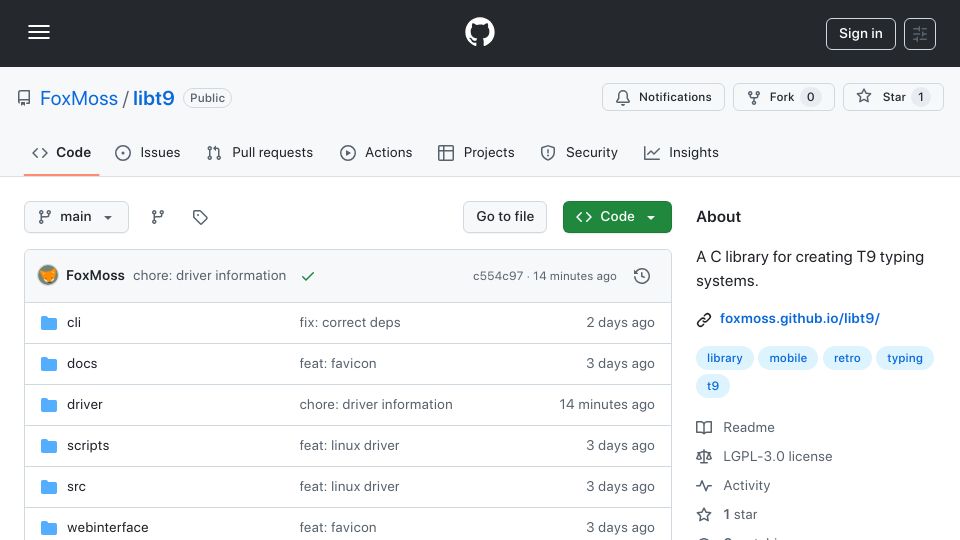Select the typing topic tag
The width and height of the screenshot is (960, 540).
coord(904,358)
